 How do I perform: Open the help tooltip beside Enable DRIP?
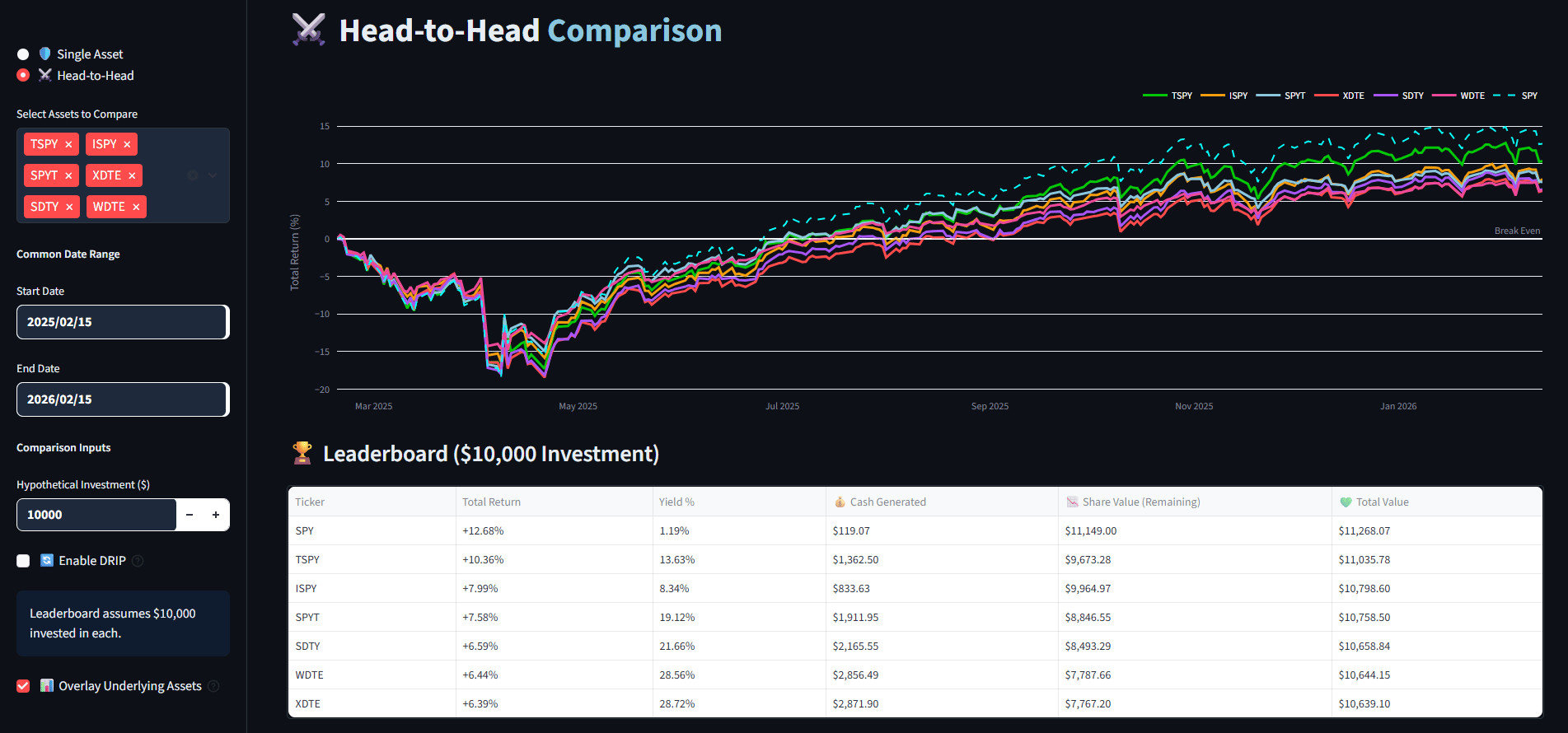click(x=138, y=561)
